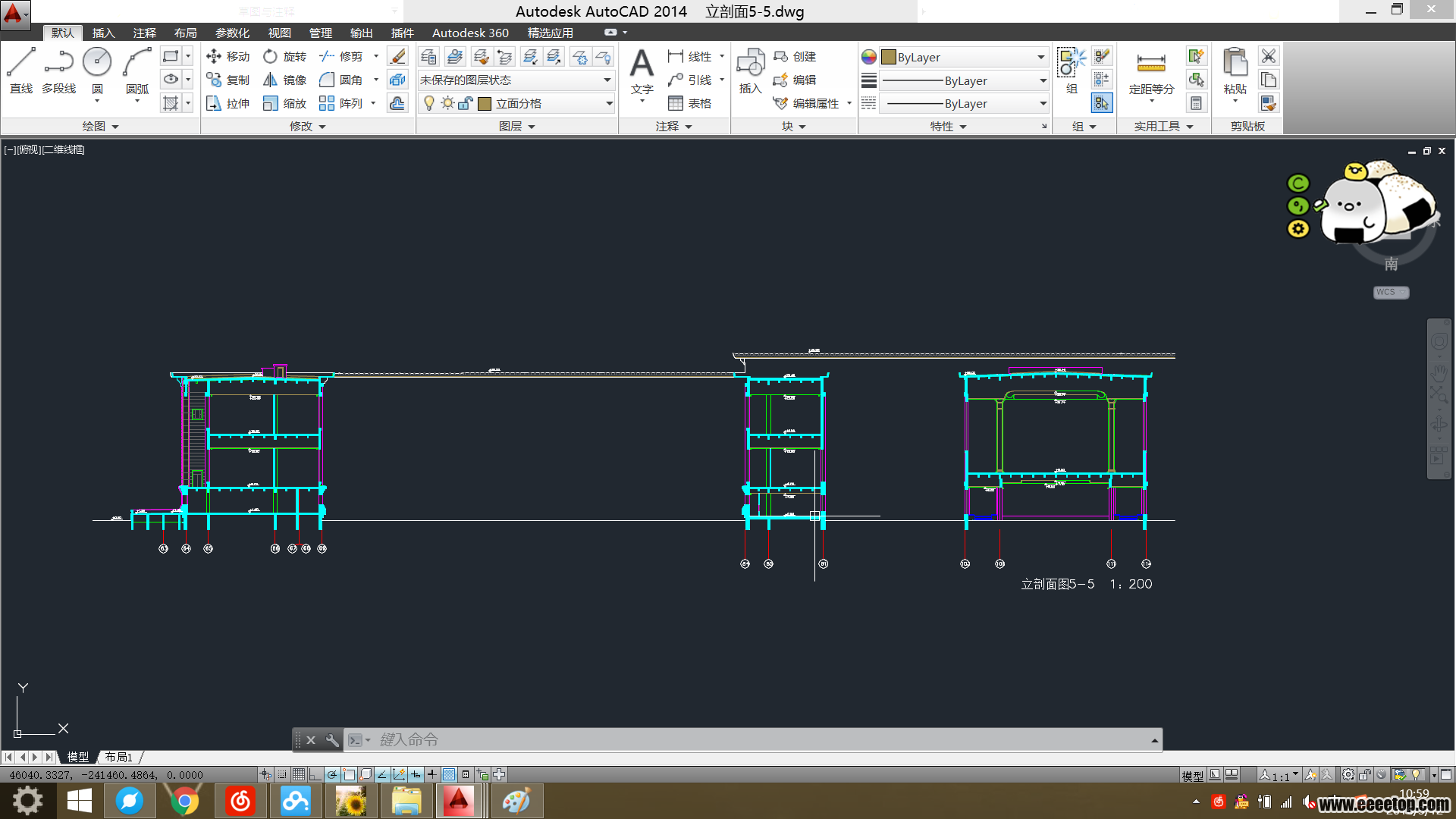Expand the 特性 panel
Viewport: 1456px width, 819px height.
point(948,127)
